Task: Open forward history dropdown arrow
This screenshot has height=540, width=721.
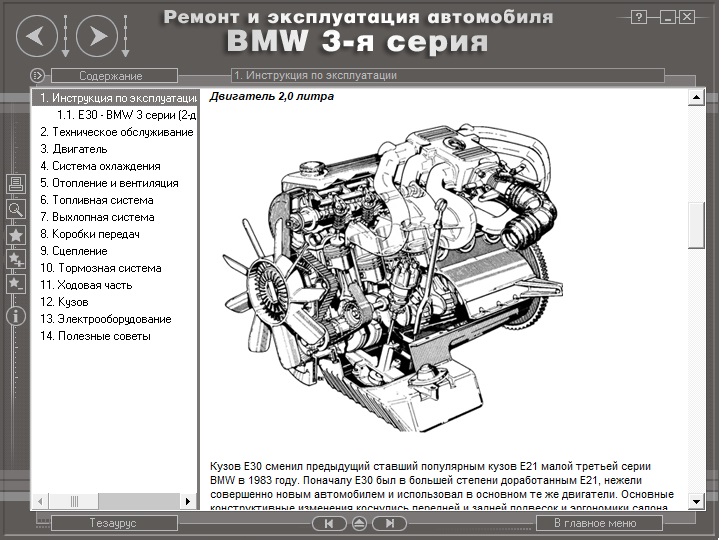Action: (125, 36)
